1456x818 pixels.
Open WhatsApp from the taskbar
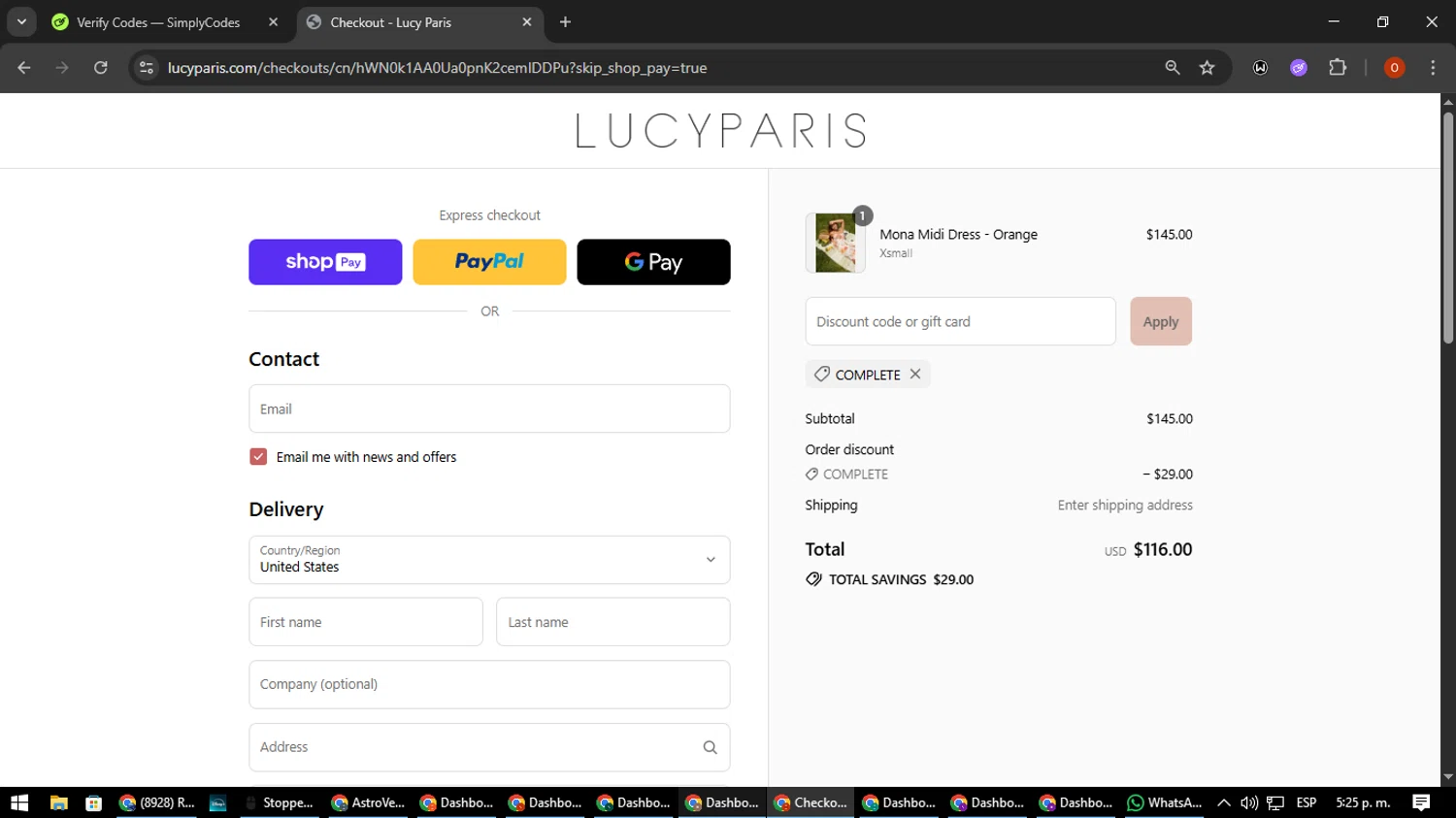[1164, 802]
